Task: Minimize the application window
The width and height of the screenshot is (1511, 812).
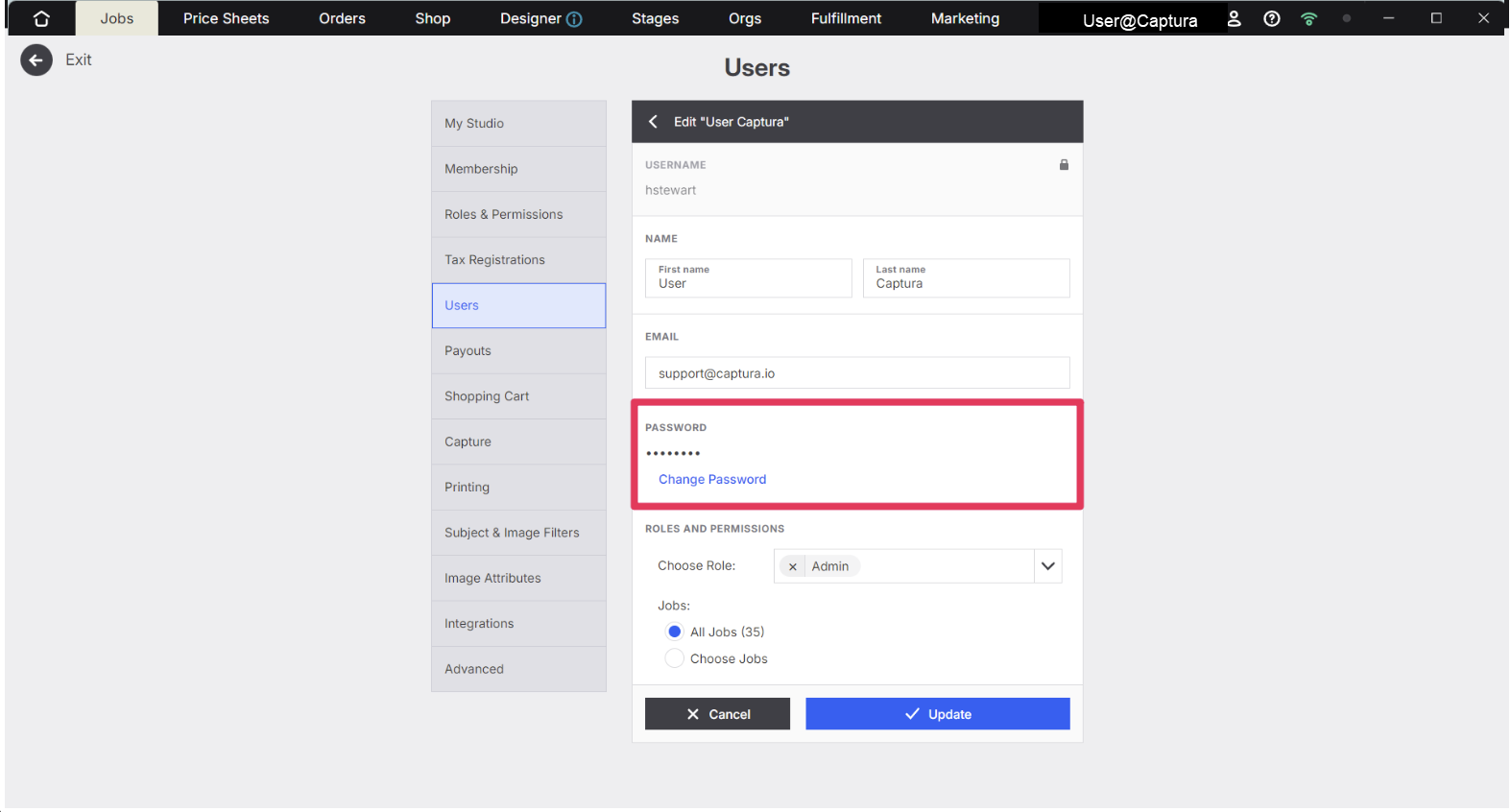Action: pos(1388,18)
